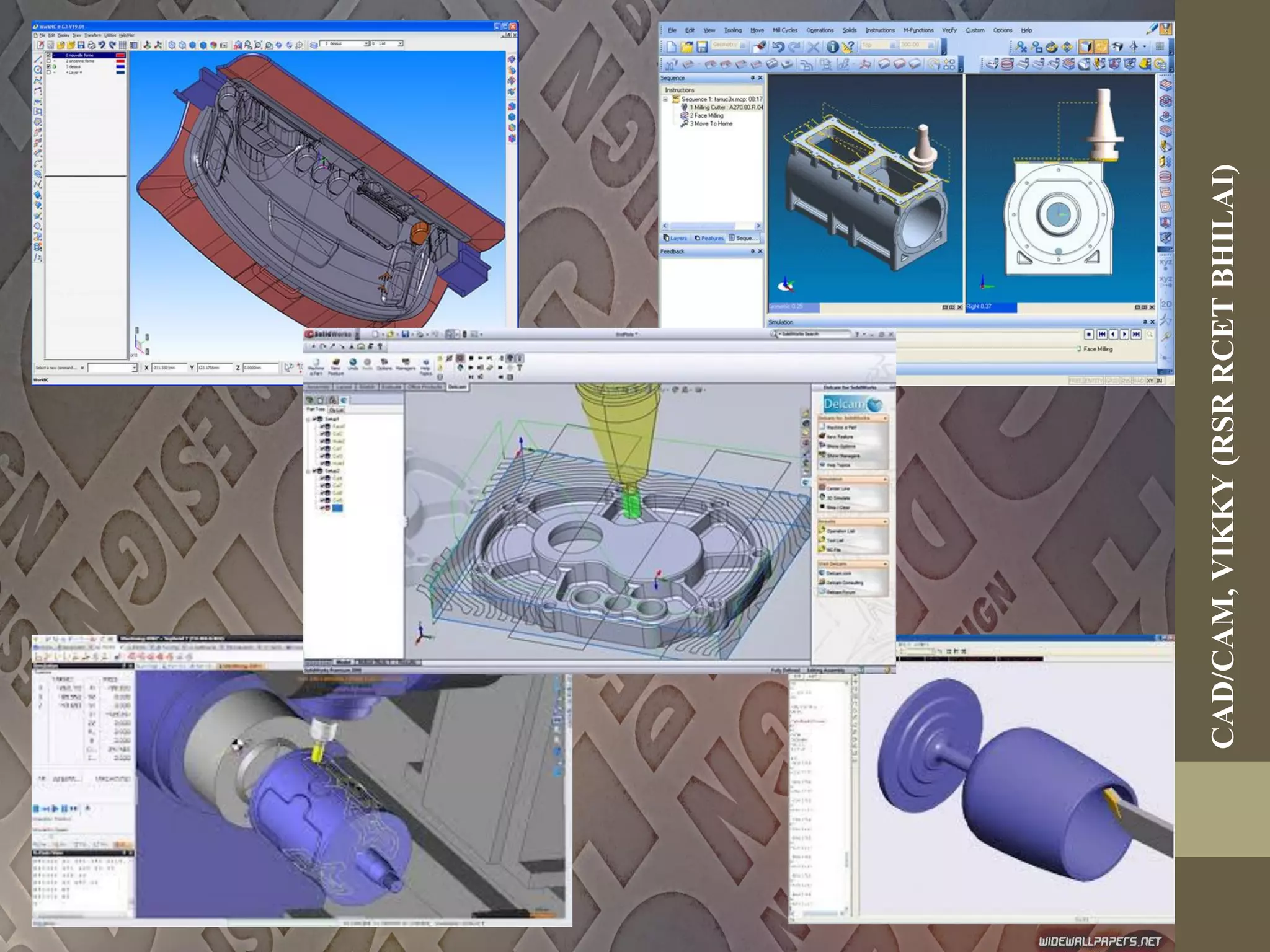Click the What's This help pointer icon
The image size is (1270, 952).
click(x=848, y=46)
